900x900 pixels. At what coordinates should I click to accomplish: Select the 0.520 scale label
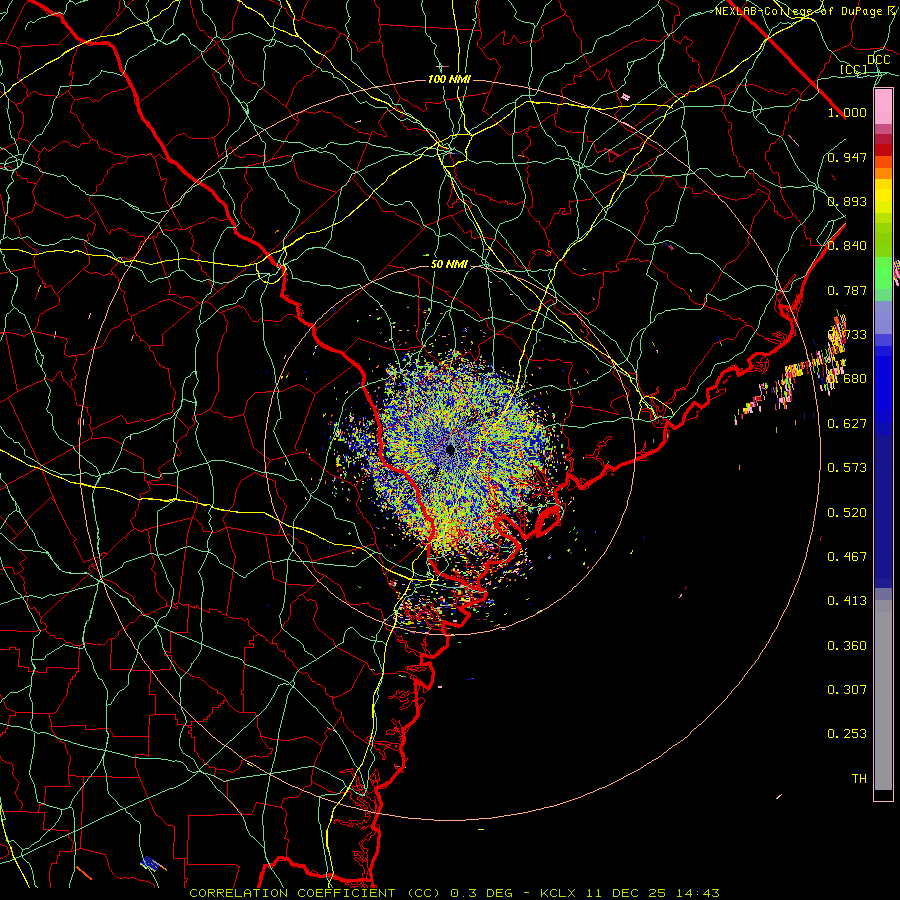pyautogui.click(x=847, y=513)
